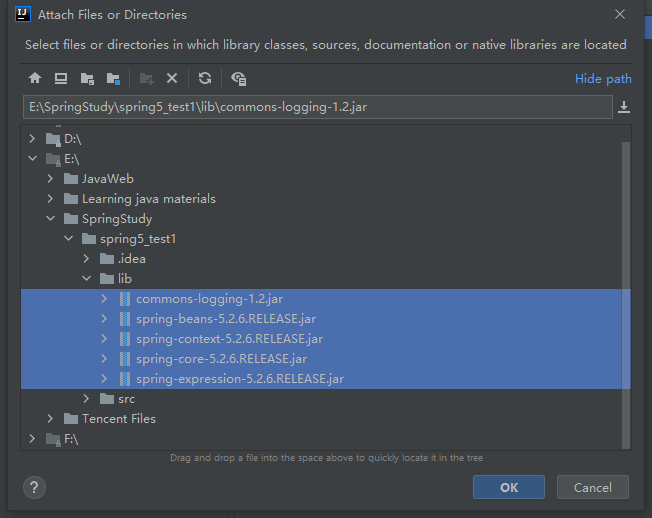Viewport: 652px width, 518px height.
Task: Select Learning java materials folder label
Action: click(x=149, y=199)
